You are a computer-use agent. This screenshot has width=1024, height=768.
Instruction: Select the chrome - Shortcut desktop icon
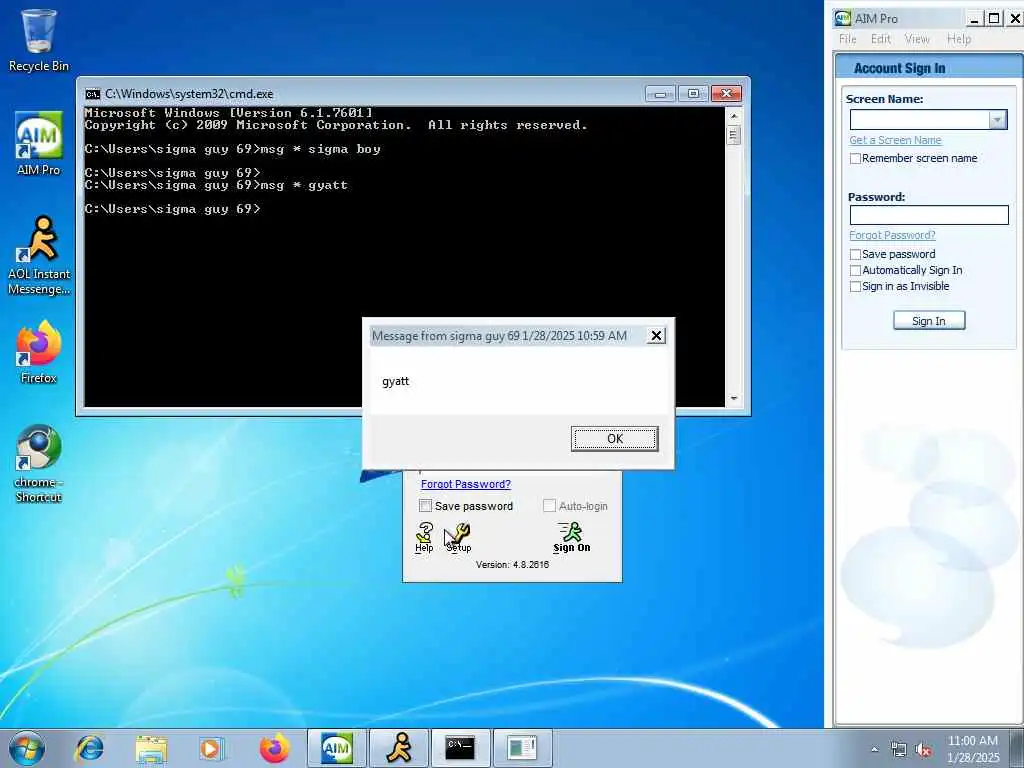39,464
